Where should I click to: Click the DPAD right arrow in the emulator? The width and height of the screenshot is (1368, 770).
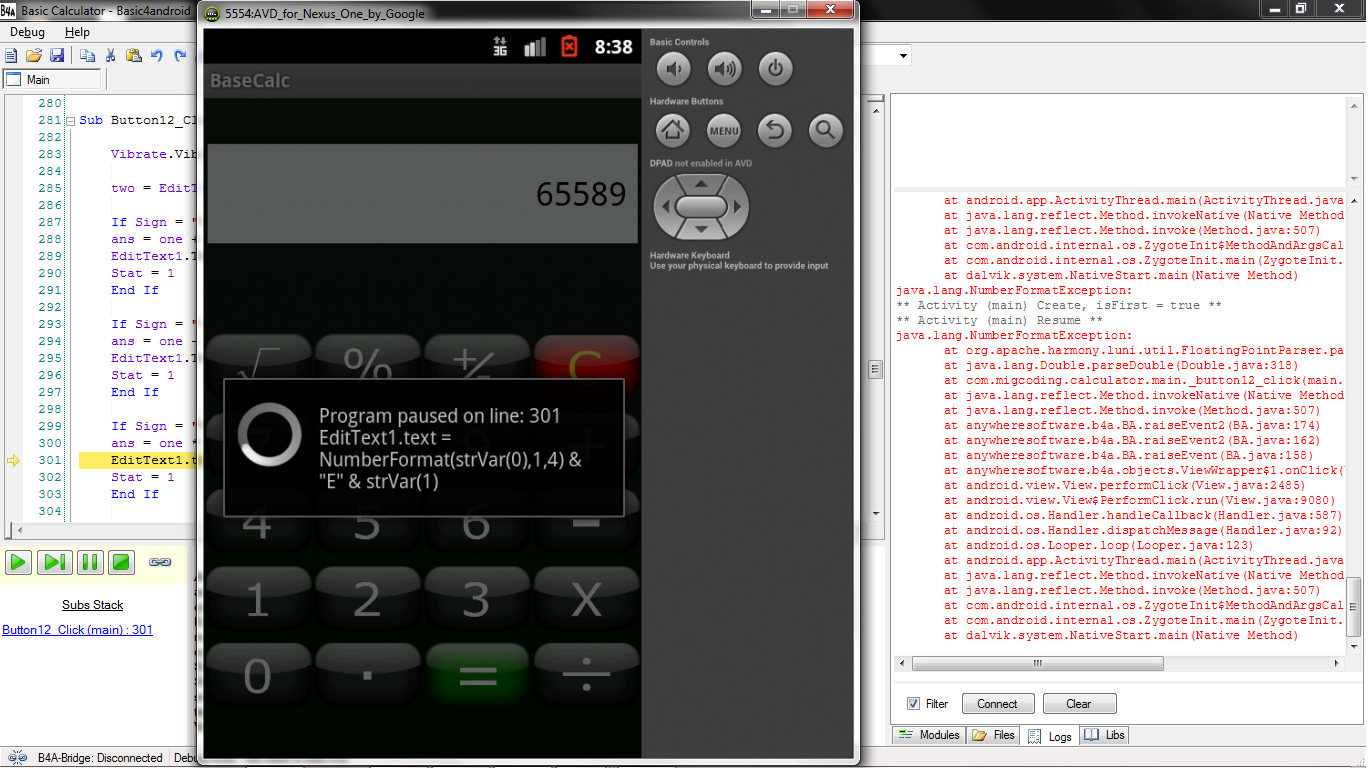point(737,207)
